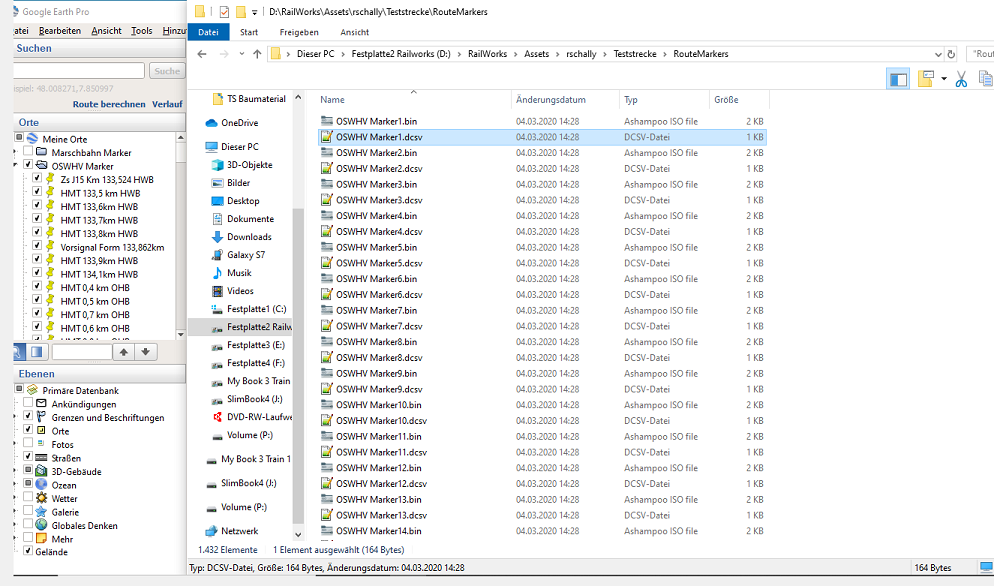Image resolution: width=994 pixels, height=586 pixels.
Task: Click the Route berechnen link
Action: point(109,104)
